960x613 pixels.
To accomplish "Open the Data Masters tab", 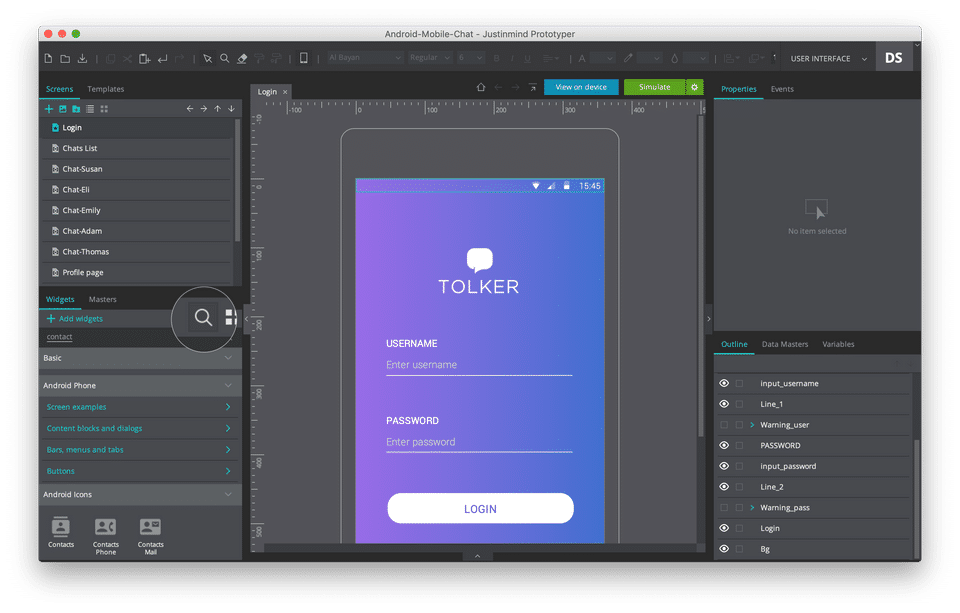I will pyautogui.click(x=784, y=344).
